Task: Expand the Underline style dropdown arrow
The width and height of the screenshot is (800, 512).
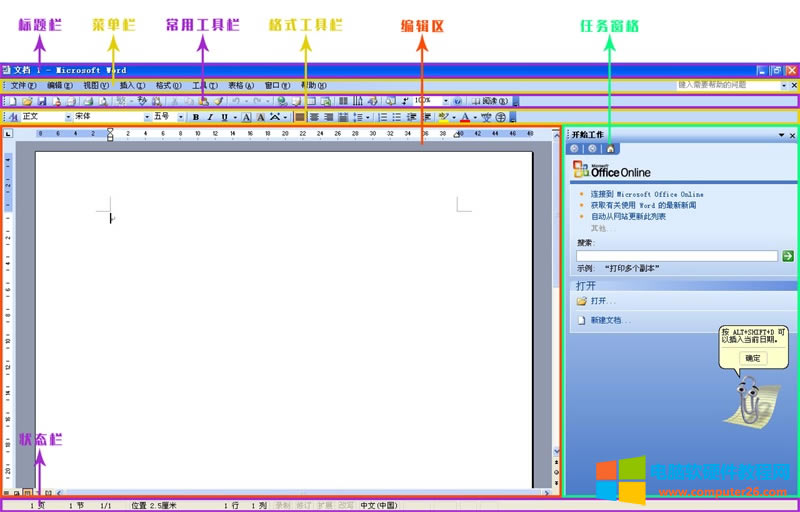Action: [x=235, y=117]
